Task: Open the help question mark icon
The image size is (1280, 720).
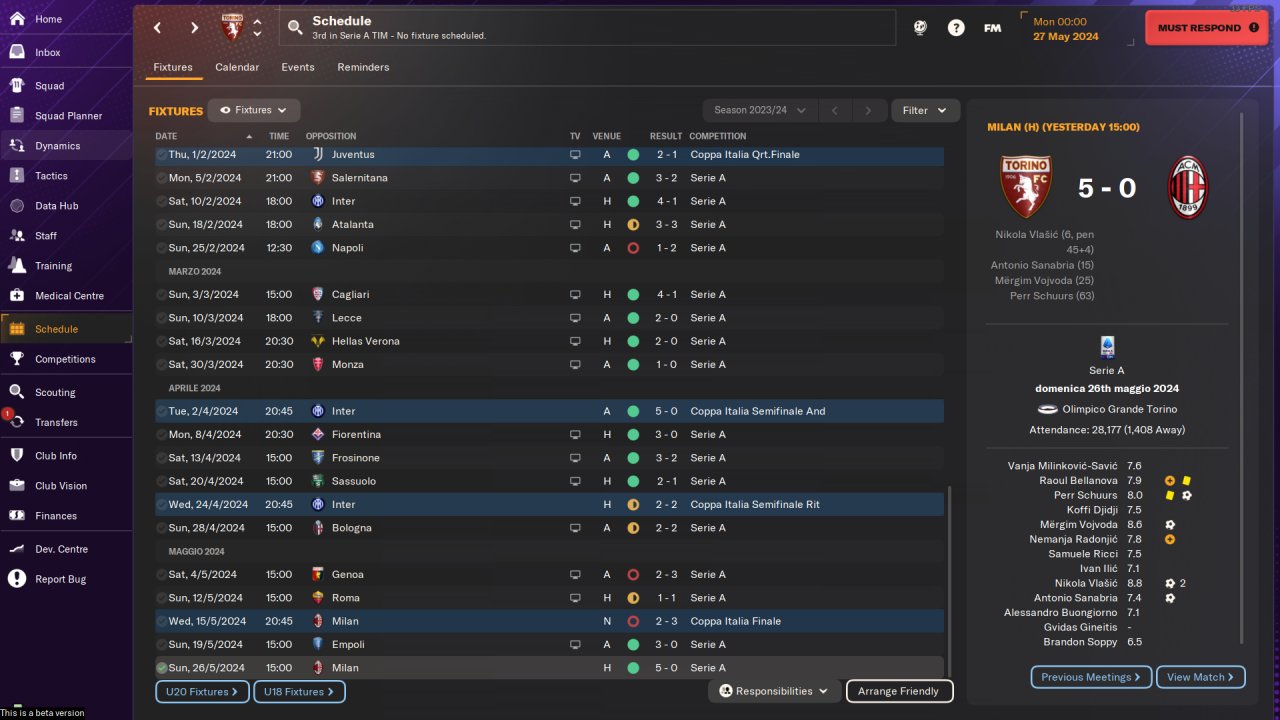Action: coord(956,28)
